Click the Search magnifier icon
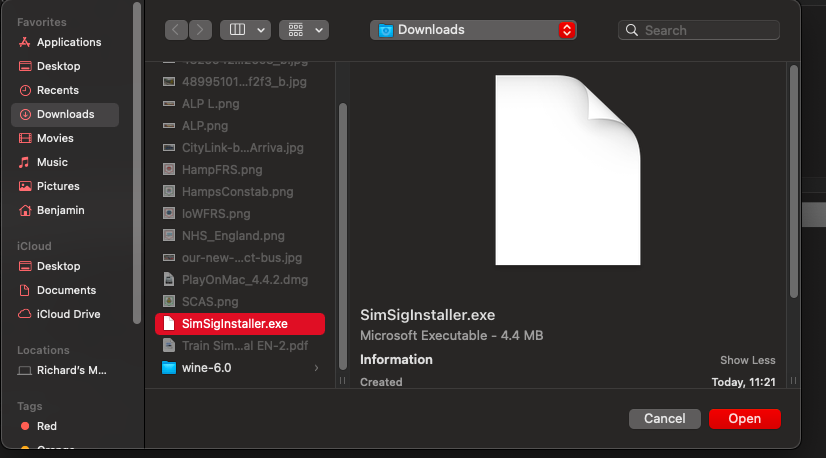The height and width of the screenshot is (458, 826). (x=632, y=31)
